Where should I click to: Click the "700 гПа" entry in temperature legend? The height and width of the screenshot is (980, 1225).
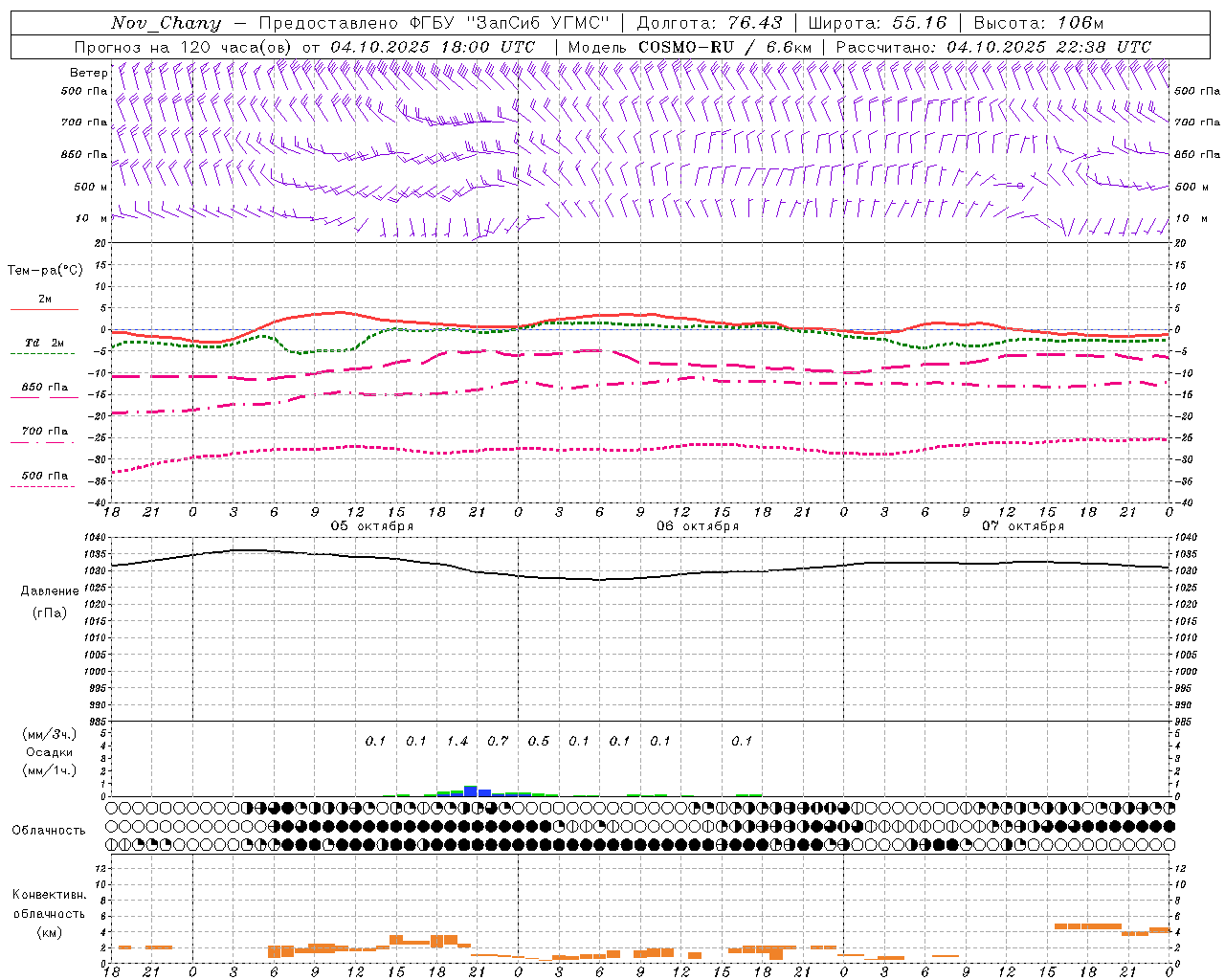point(45,432)
